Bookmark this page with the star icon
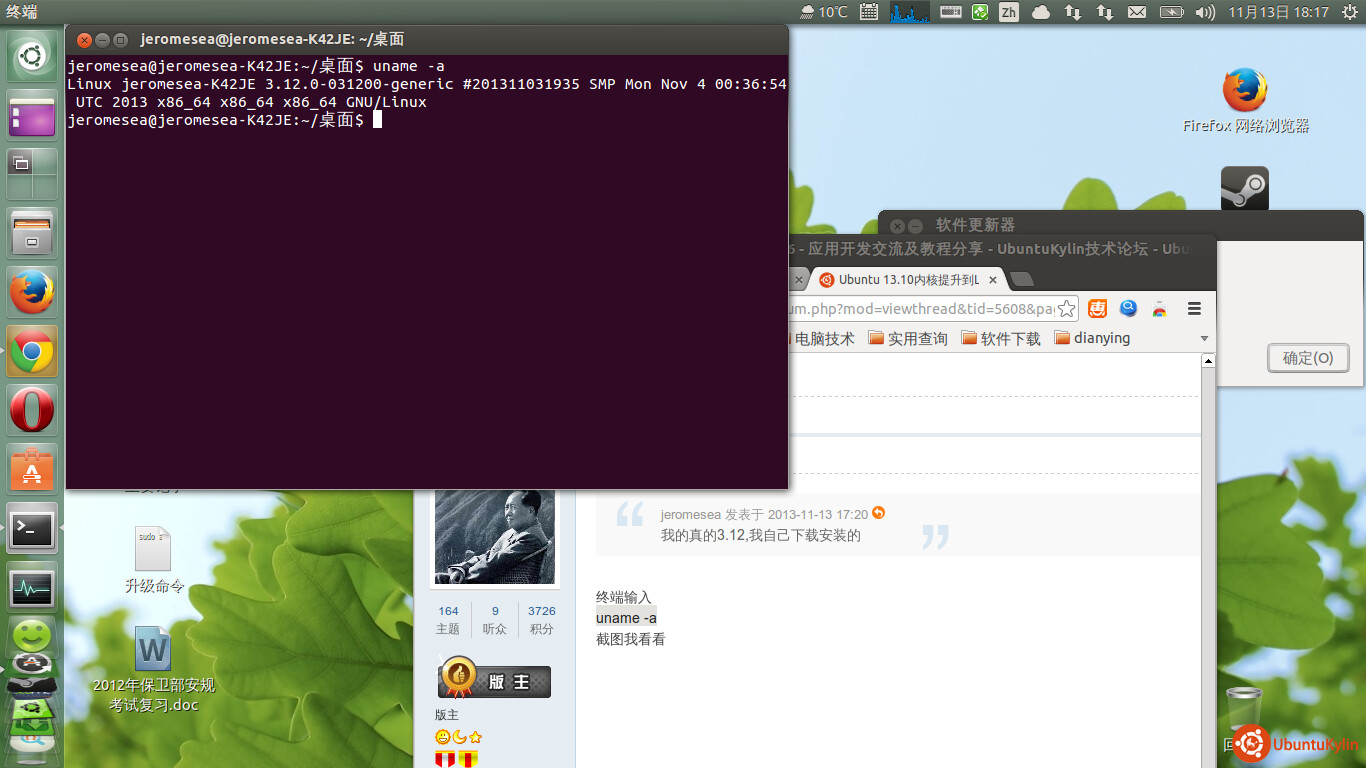Viewport: 1366px width, 768px height. pyautogui.click(x=1067, y=309)
